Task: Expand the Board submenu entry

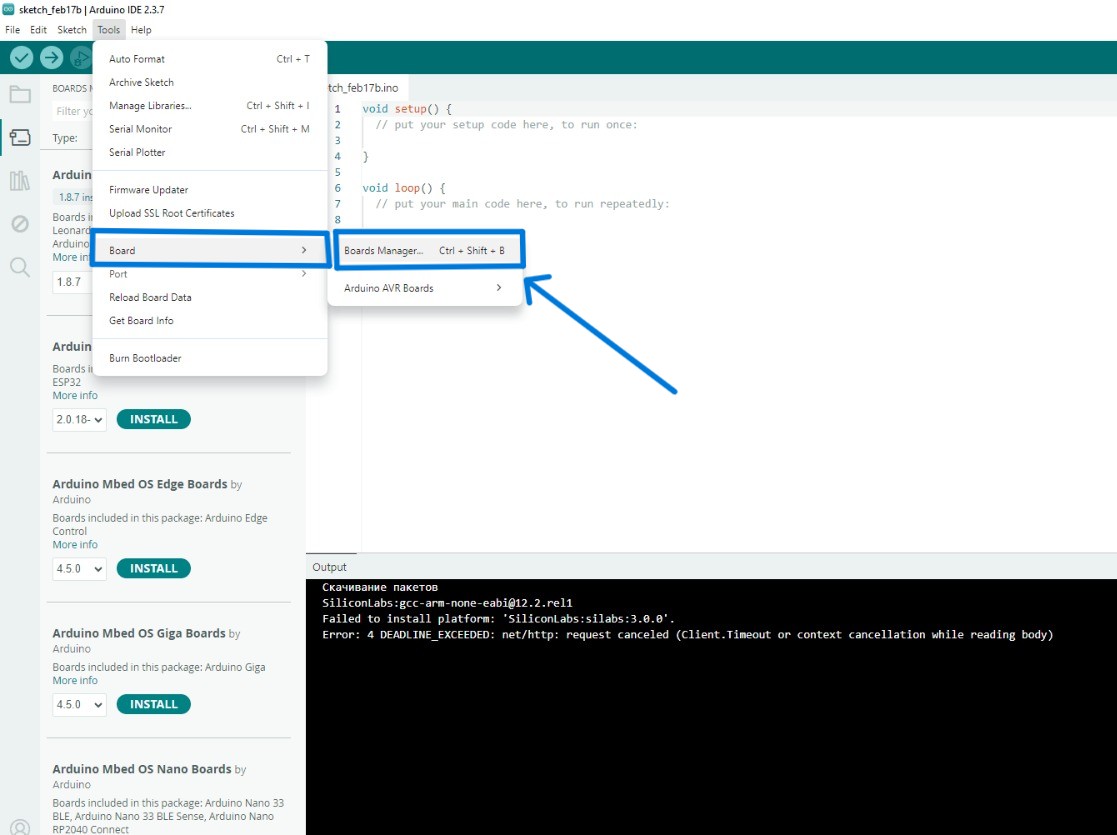Action: [209, 250]
